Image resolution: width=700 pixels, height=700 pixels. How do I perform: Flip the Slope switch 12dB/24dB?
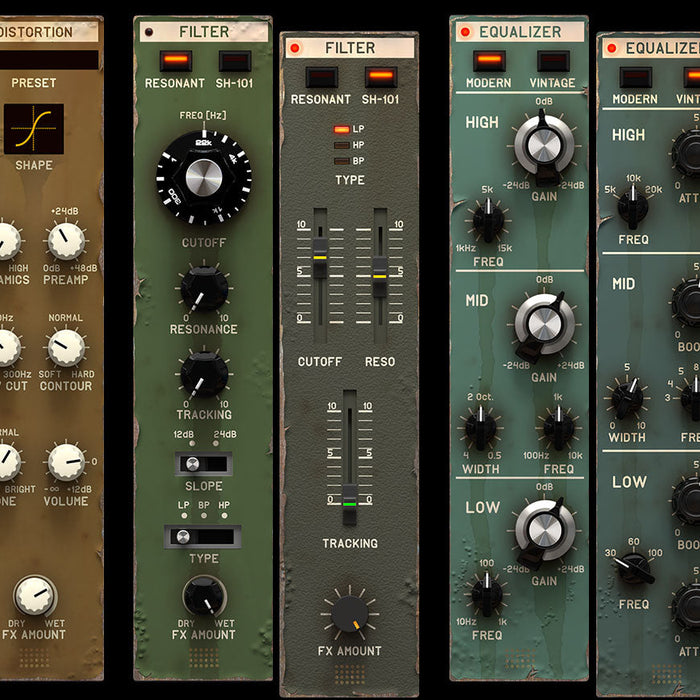204,463
